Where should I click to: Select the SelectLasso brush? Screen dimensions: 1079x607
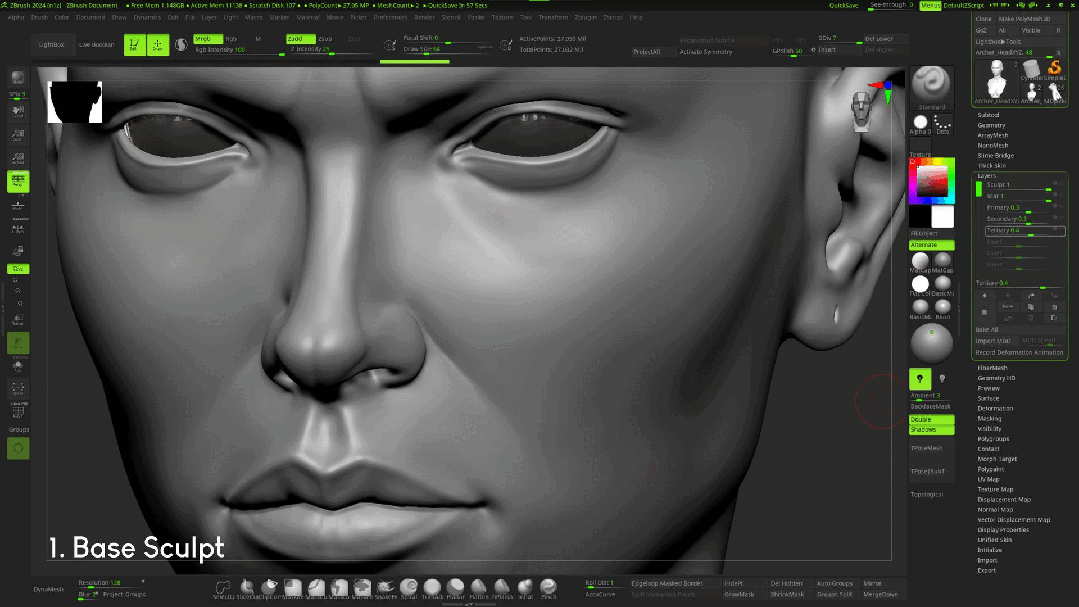223,588
